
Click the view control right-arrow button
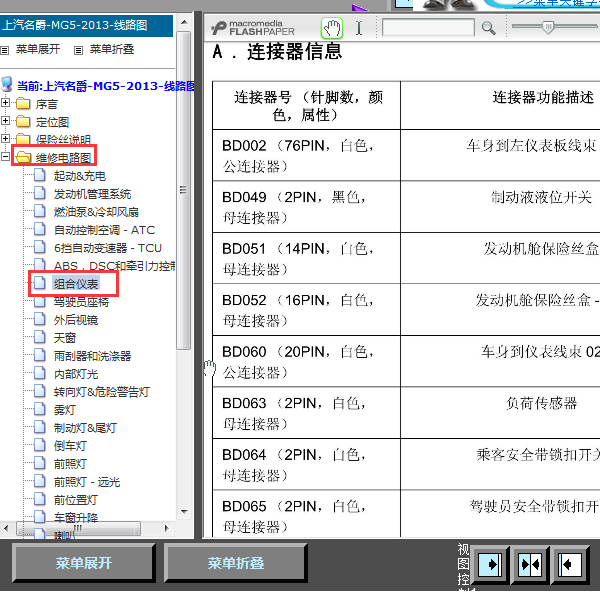click(490, 565)
